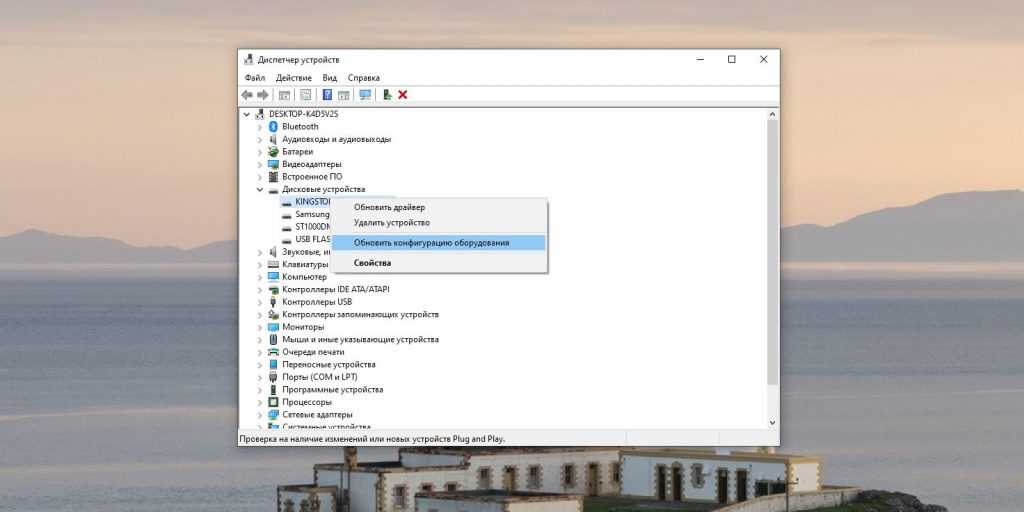Click the Bluetooth category icon
1024x512 pixels.
pos(273,127)
